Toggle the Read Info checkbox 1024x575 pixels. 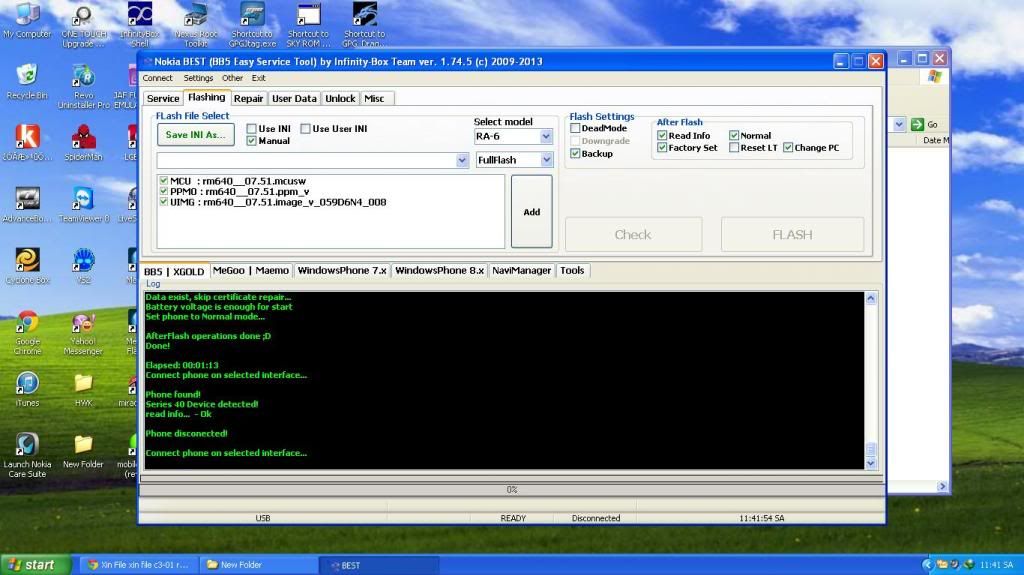click(x=662, y=135)
